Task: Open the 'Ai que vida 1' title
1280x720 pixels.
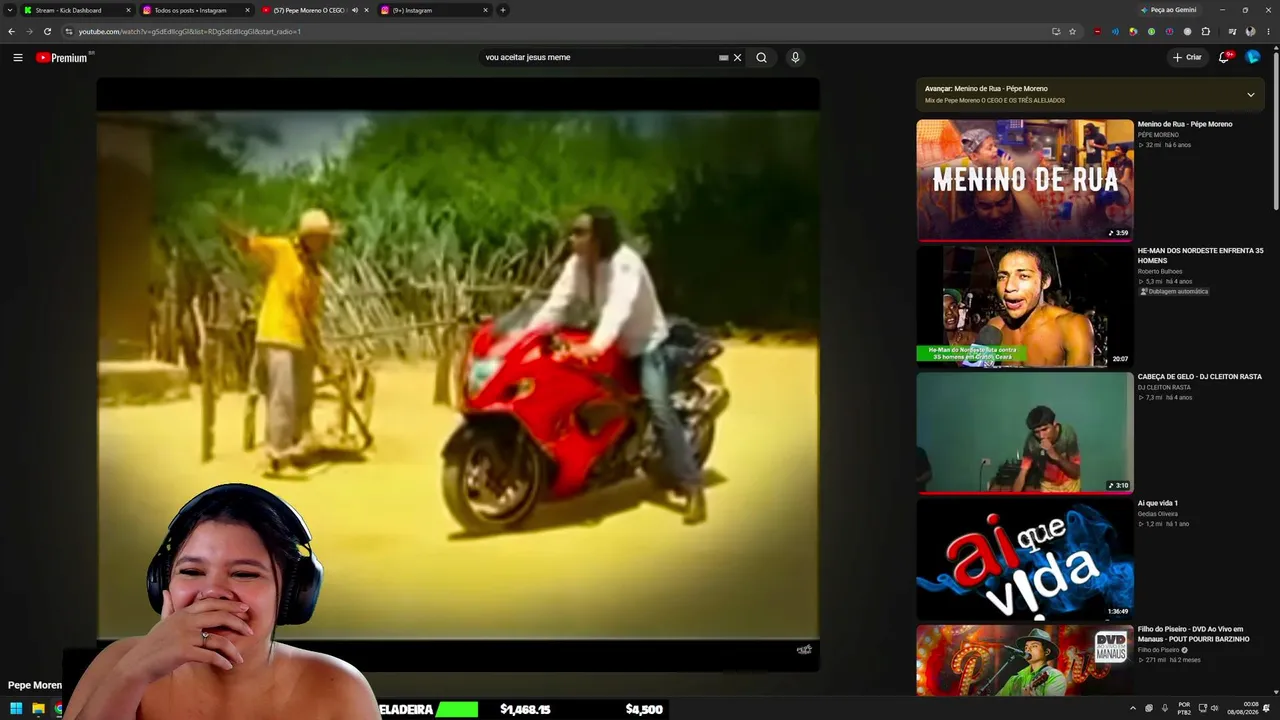Action: coord(1158,503)
